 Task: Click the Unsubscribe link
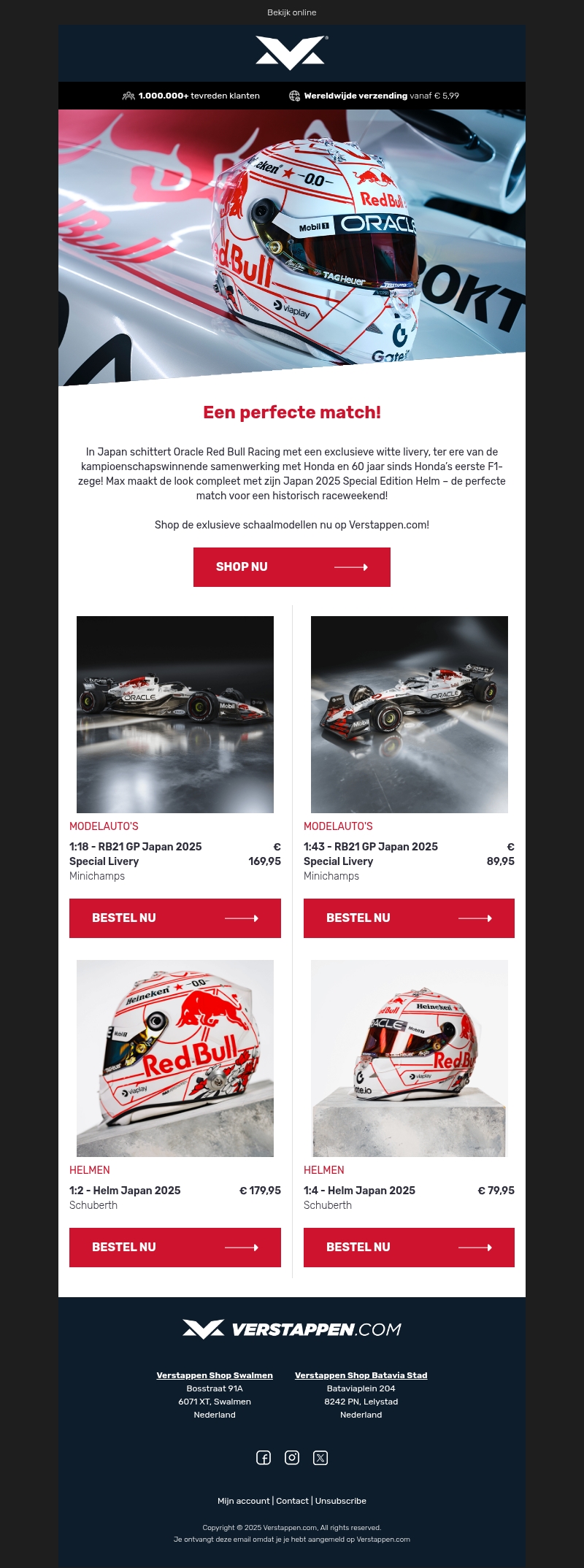(x=341, y=1501)
